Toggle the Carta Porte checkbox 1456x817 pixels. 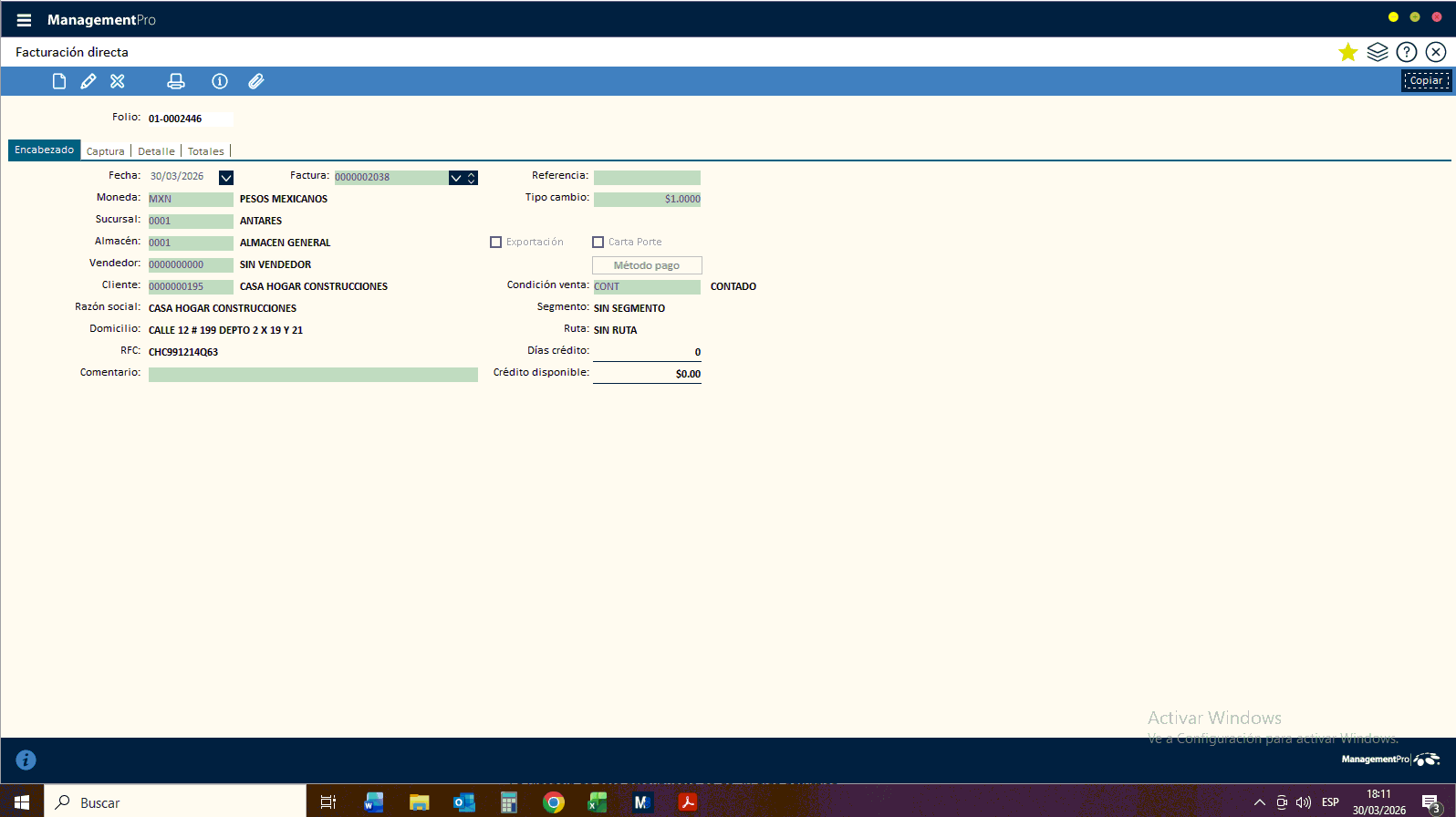(x=598, y=243)
